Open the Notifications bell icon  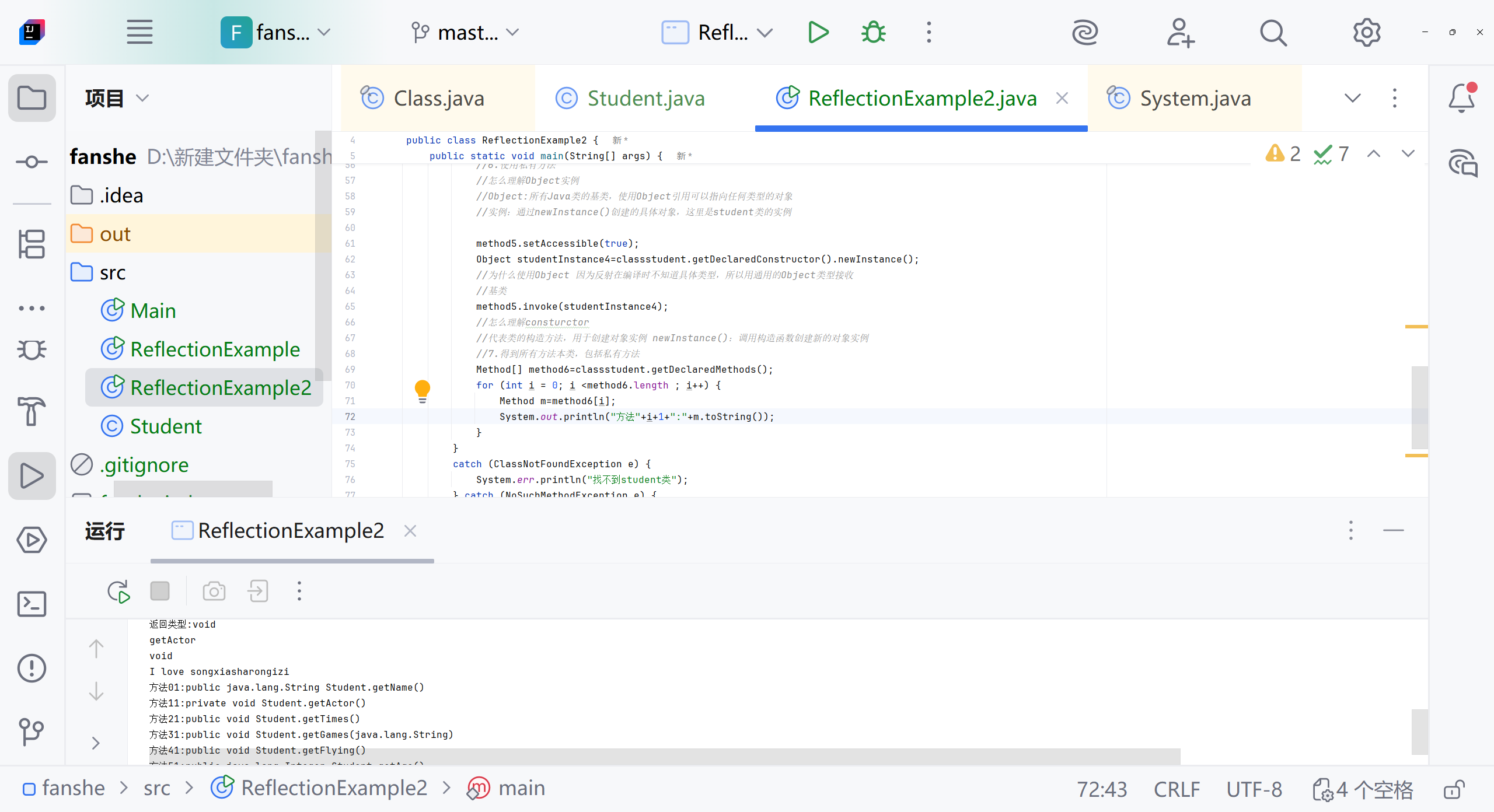[1461, 98]
